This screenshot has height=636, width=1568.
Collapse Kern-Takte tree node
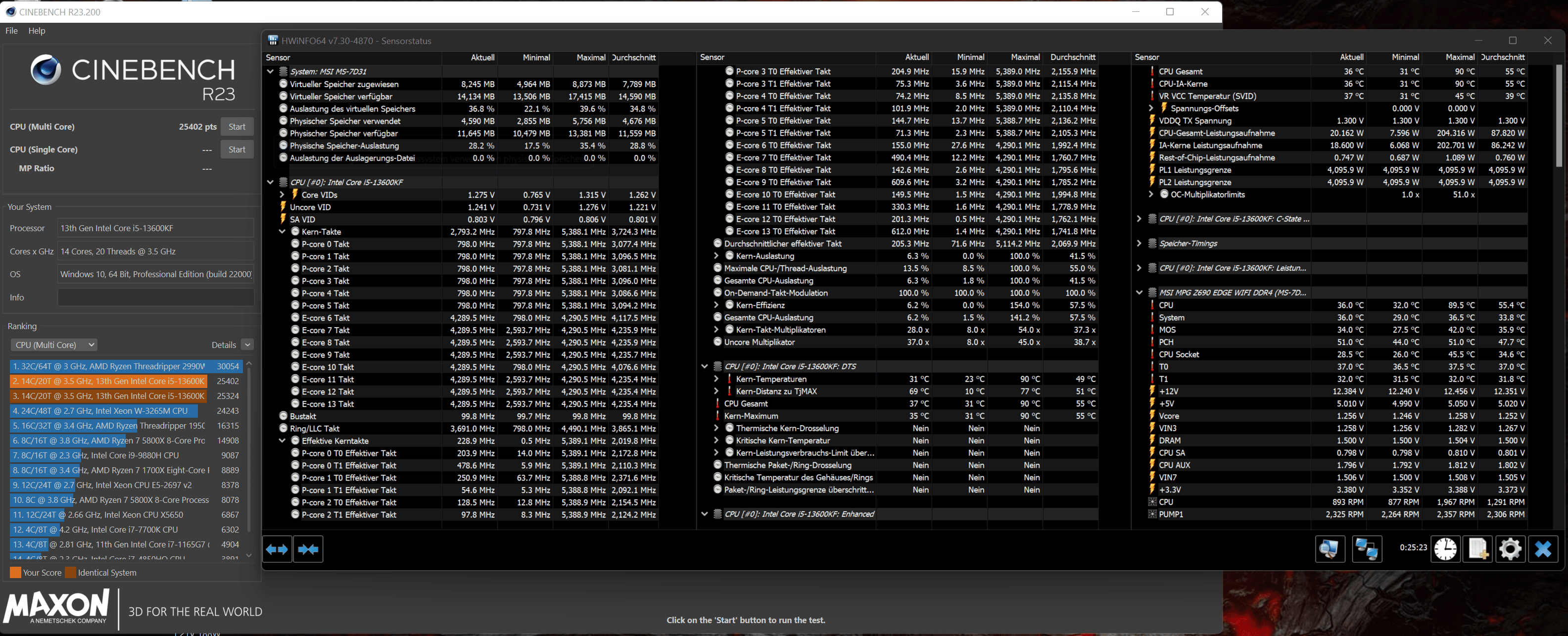point(282,231)
